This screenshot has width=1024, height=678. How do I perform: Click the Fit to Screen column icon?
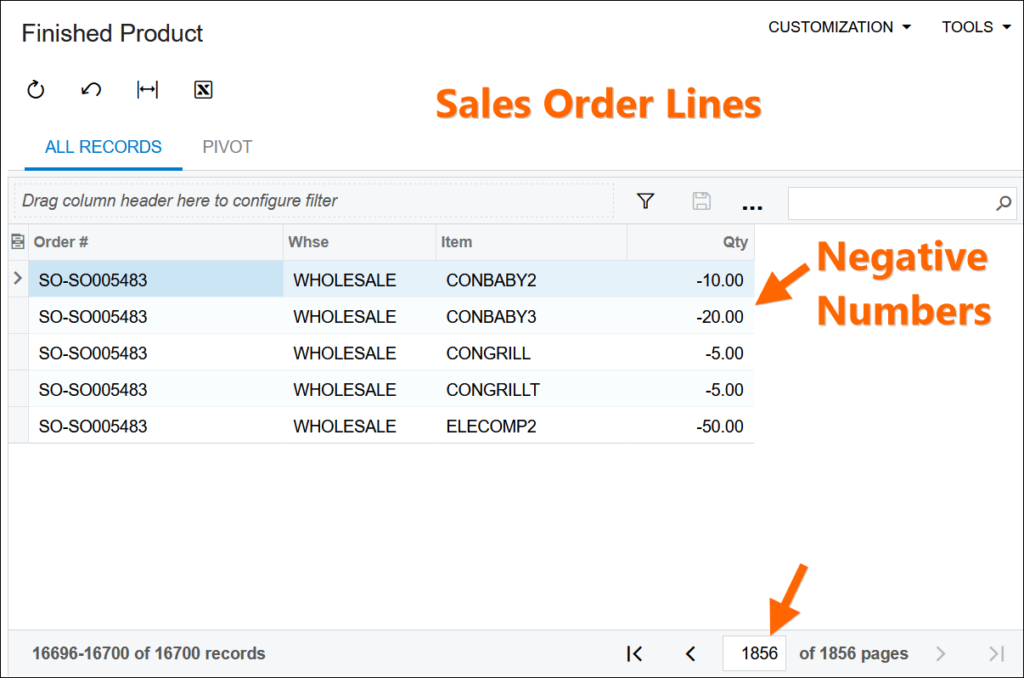pos(147,90)
